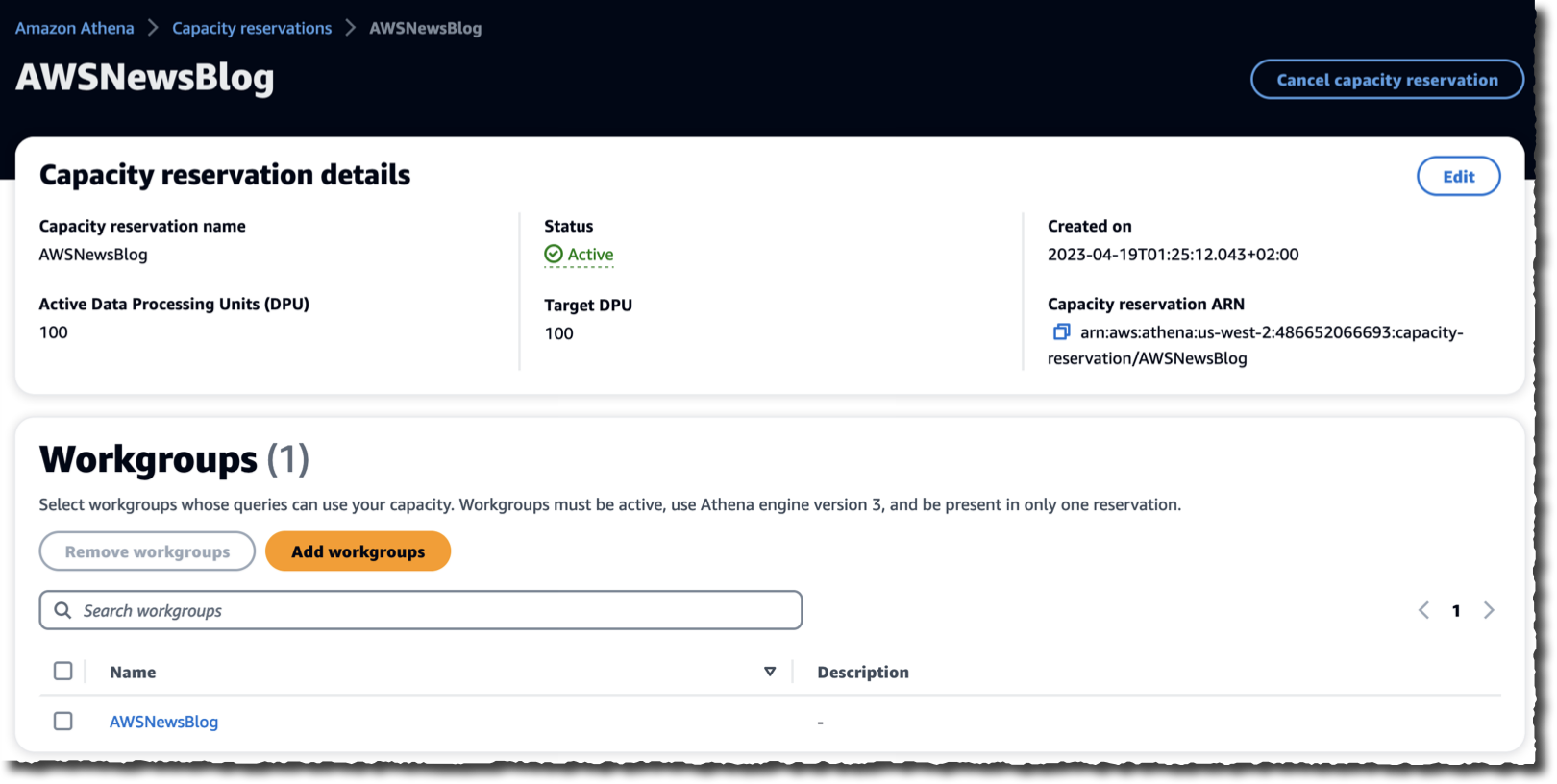Check the AWSNewsBlog workgroup row checkbox
This screenshot has width=1557, height=784.
click(x=63, y=722)
